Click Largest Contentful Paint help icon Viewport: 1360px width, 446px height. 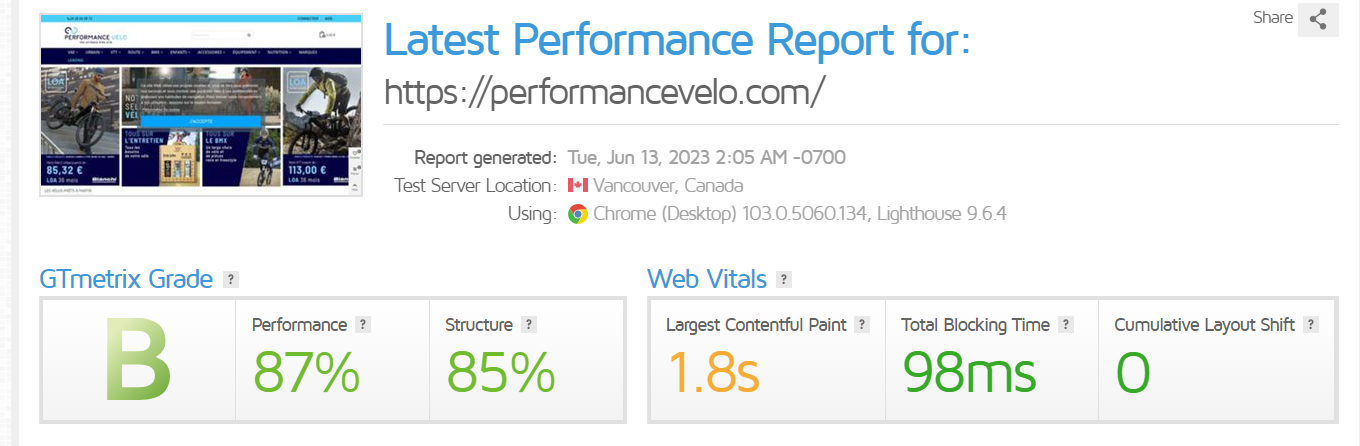click(862, 325)
